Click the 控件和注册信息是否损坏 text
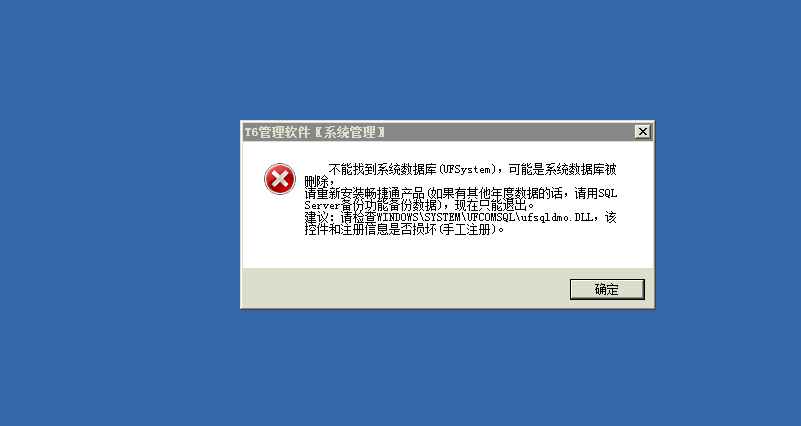This screenshot has width=801, height=426. coord(371,230)
